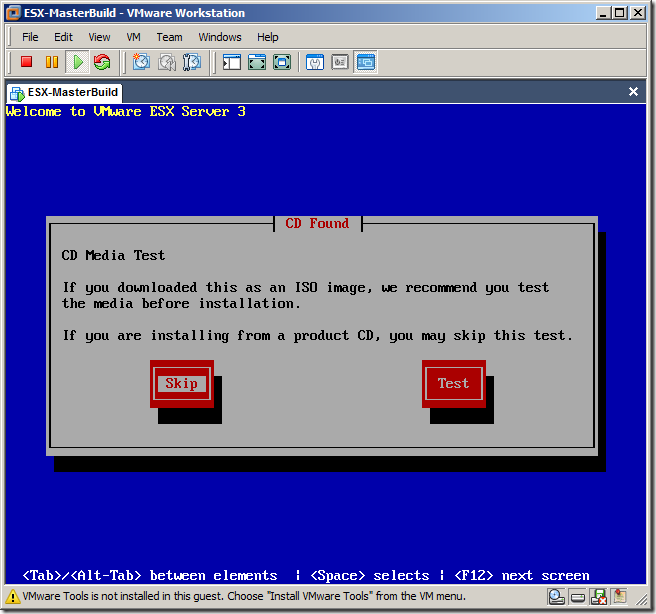Image resolution: width=656 pixels, height=614 pixels.
Task: Suspend the VM using orange pause icon
Action: 52,62
